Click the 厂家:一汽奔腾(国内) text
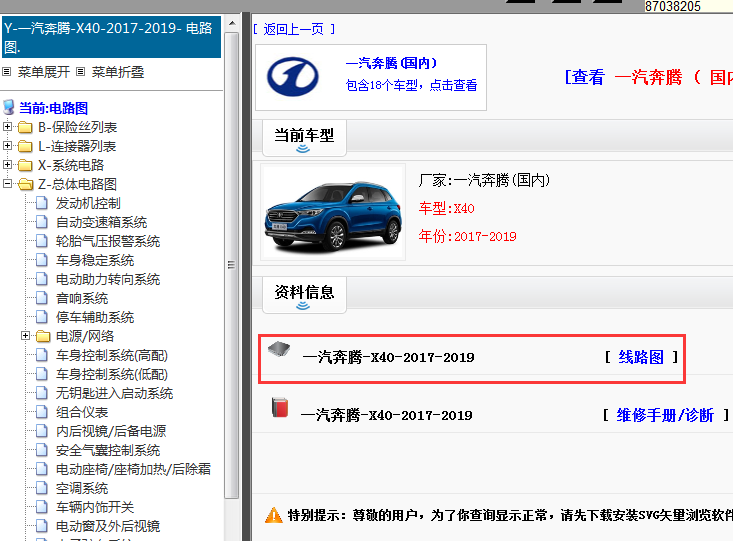Image resolution: width=733 pixels, height=541 pixels. point(484,180)
